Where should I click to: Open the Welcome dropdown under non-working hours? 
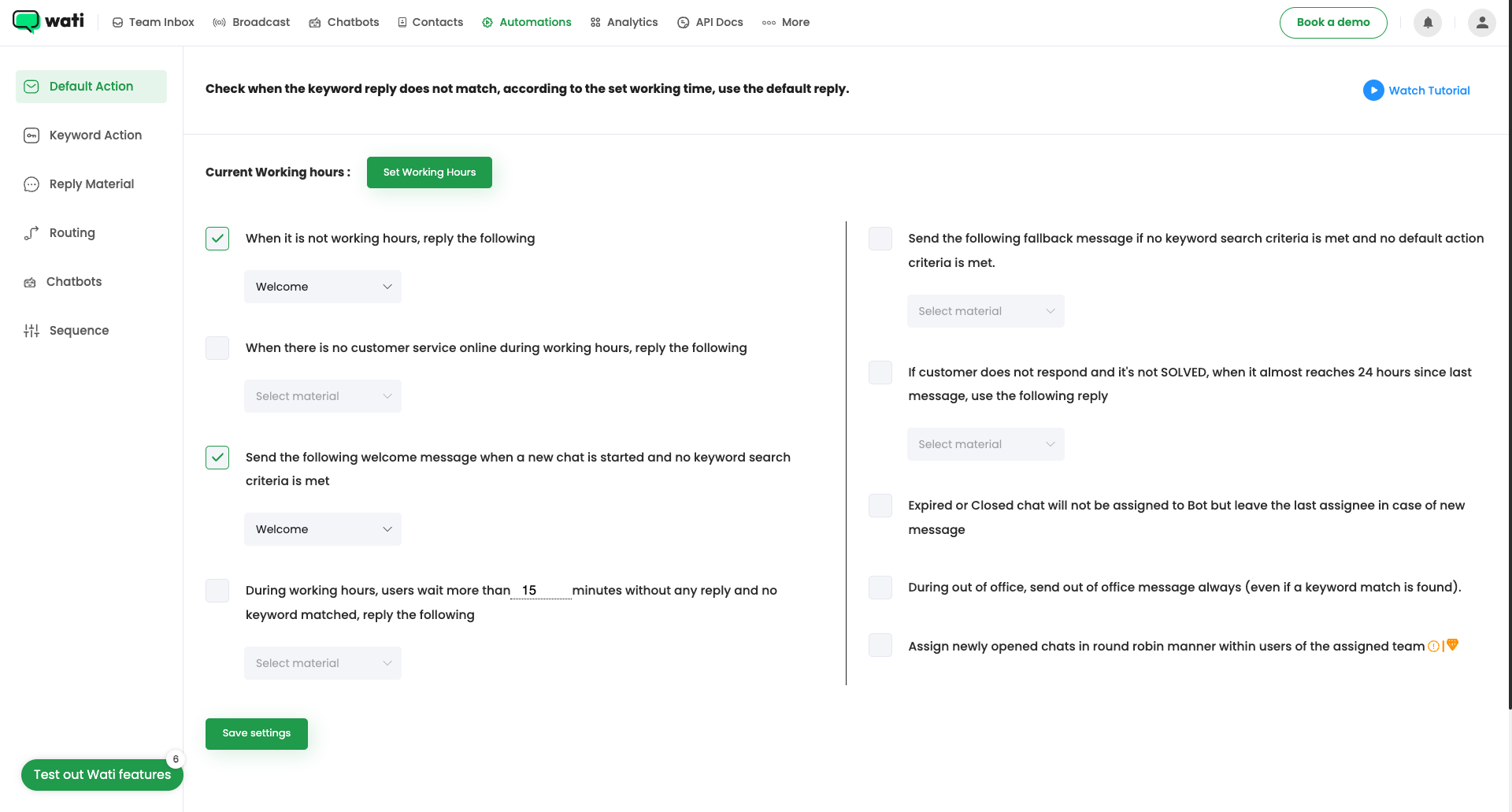pyautogui.click(x=322, y=287)
